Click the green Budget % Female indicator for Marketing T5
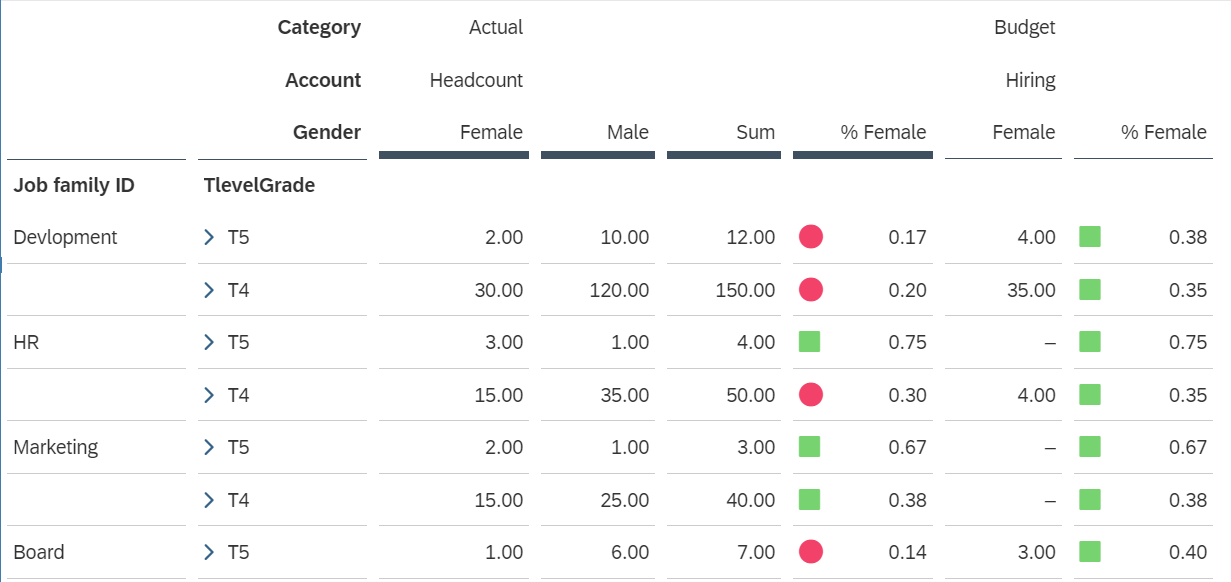Viewport: 1231px width, 582px height. [1090, 447]
